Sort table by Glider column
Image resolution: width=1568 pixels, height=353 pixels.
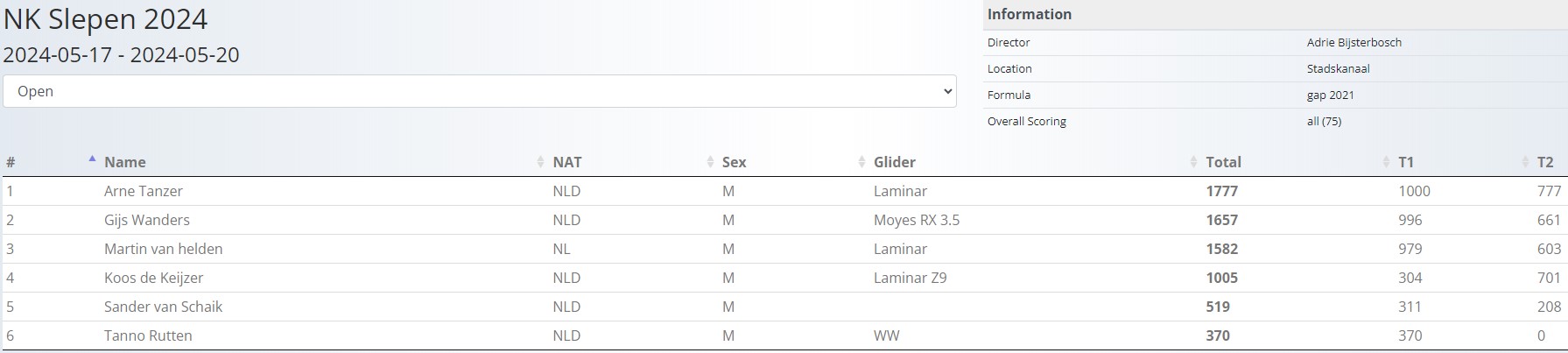[x=895, y=162]
